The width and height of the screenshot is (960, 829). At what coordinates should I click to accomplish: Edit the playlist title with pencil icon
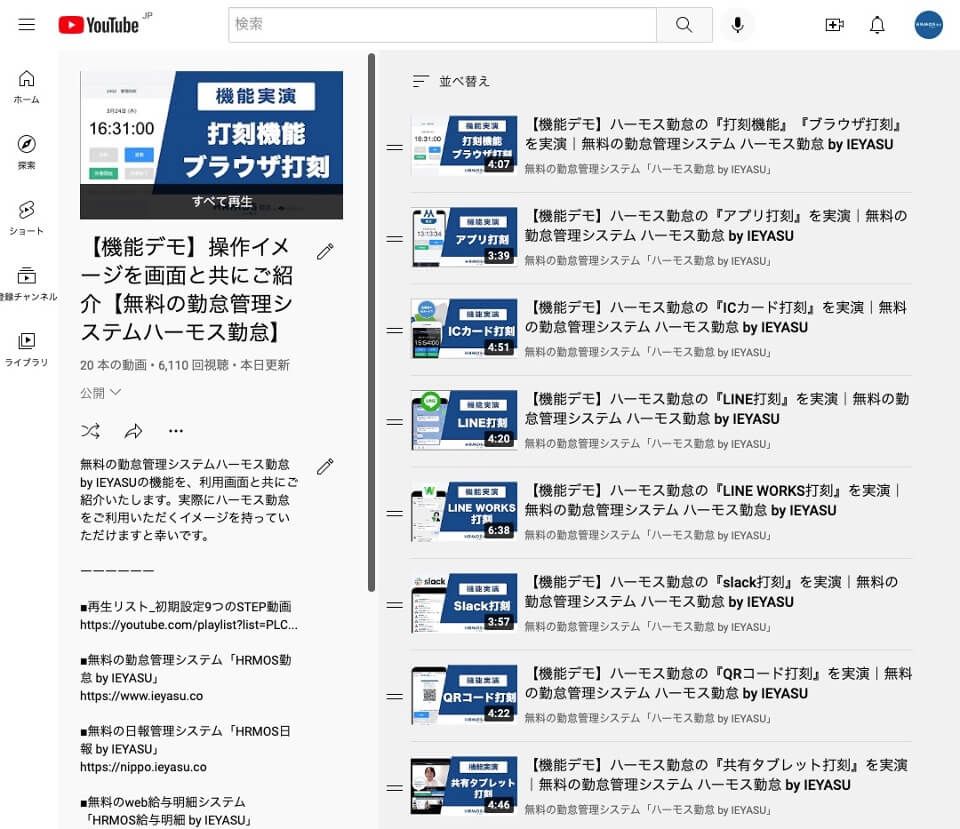coord(325,252)
